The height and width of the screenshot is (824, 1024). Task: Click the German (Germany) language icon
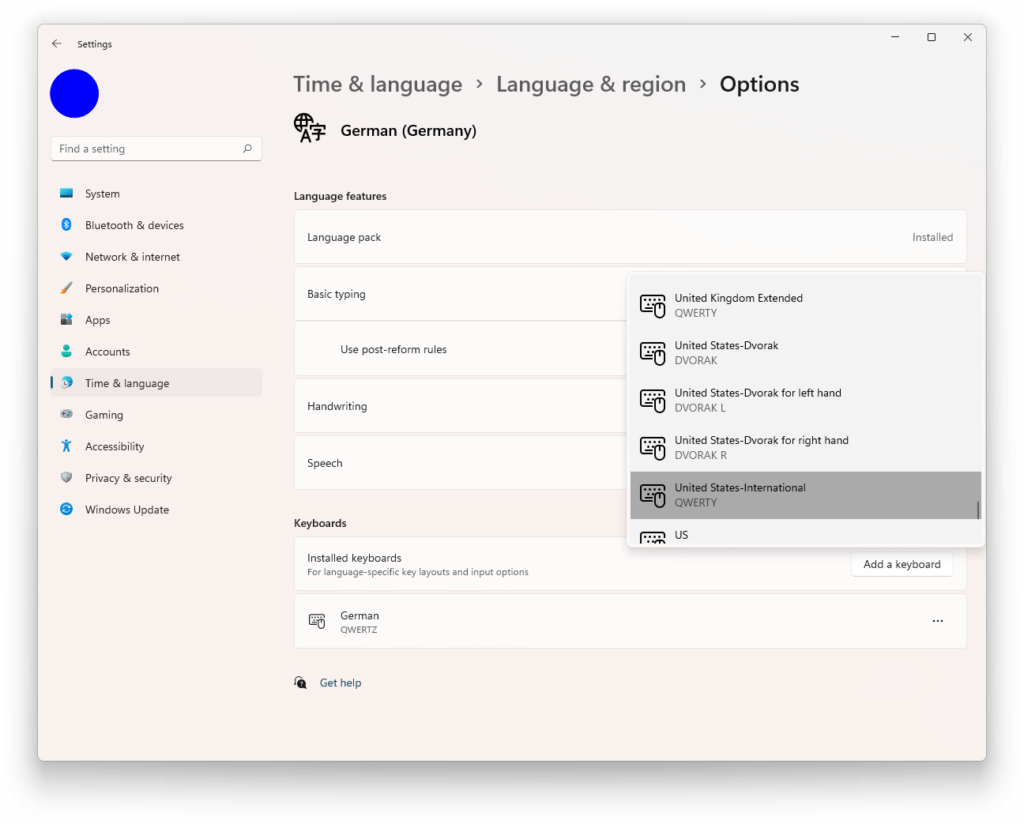click(309, 128)
